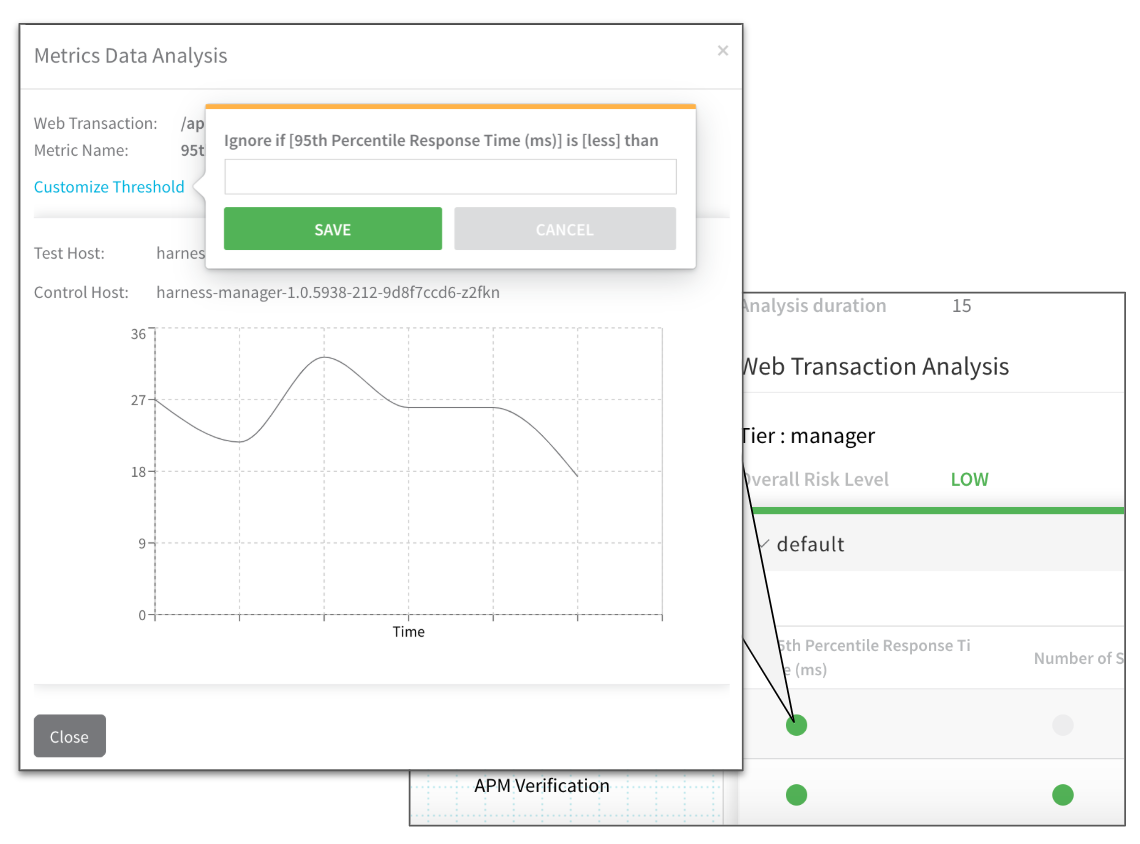Select the APM Verification workflow step
Viewport: 1140px width, 844px height.
(542, 786)
